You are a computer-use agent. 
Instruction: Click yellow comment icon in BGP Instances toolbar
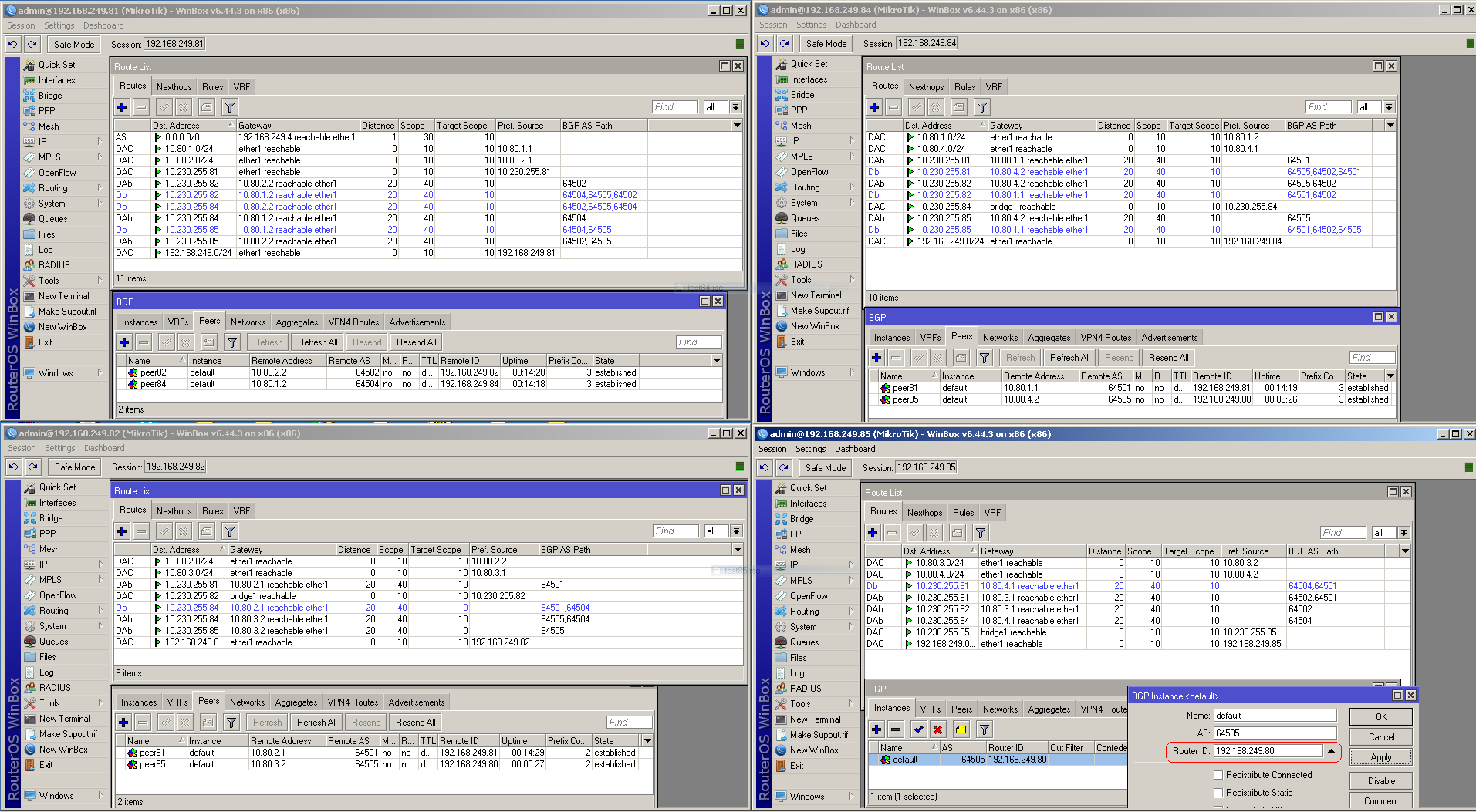pos(961,729)
